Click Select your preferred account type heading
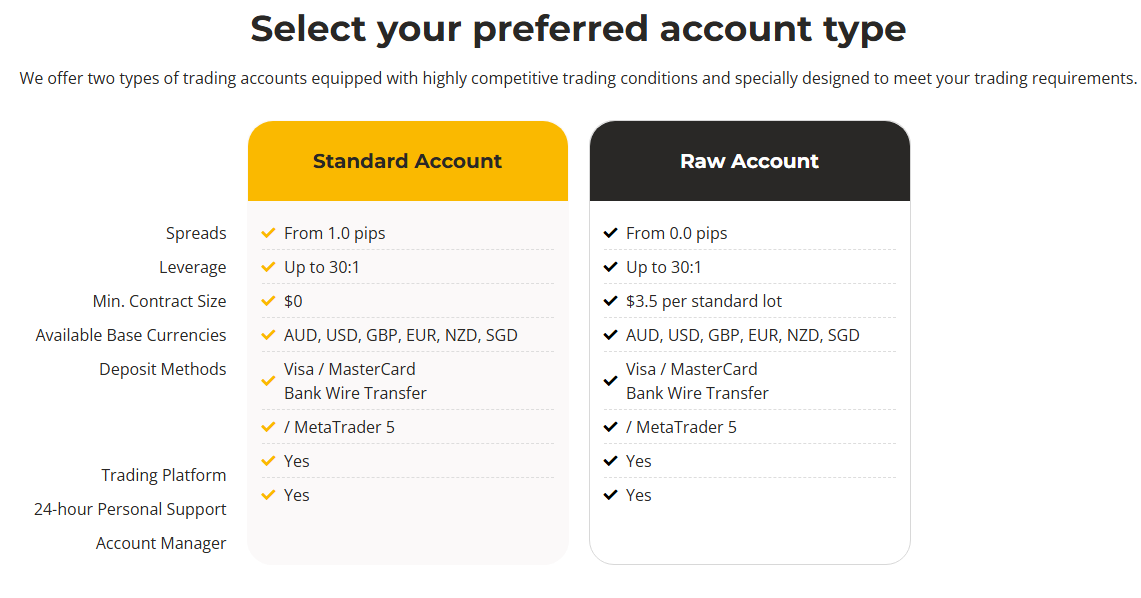Screen dimensions: 1141x598 pos(578,29)
